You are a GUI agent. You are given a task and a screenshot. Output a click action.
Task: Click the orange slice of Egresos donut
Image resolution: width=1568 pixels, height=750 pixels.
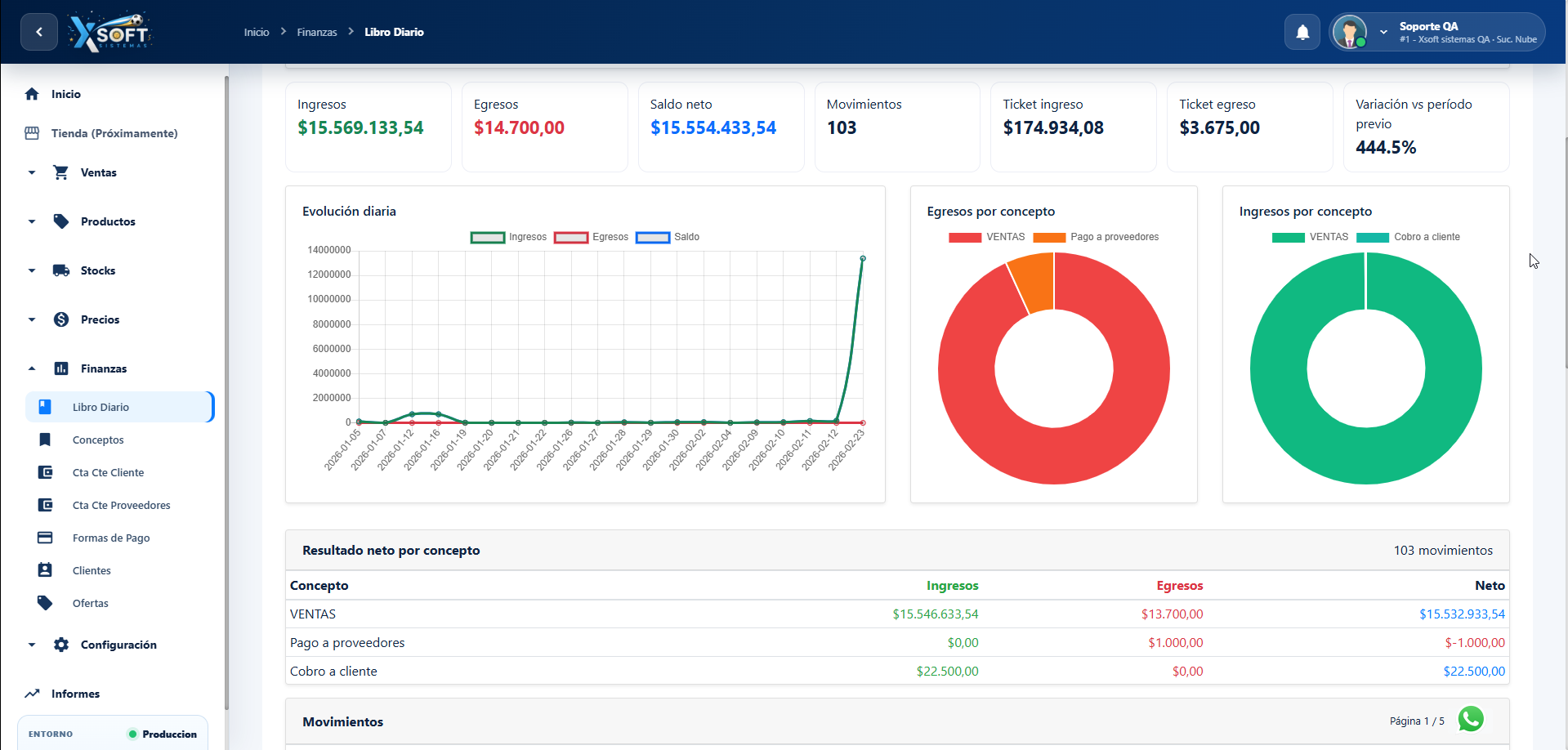pyautogui.click(x=1034, y=282)
